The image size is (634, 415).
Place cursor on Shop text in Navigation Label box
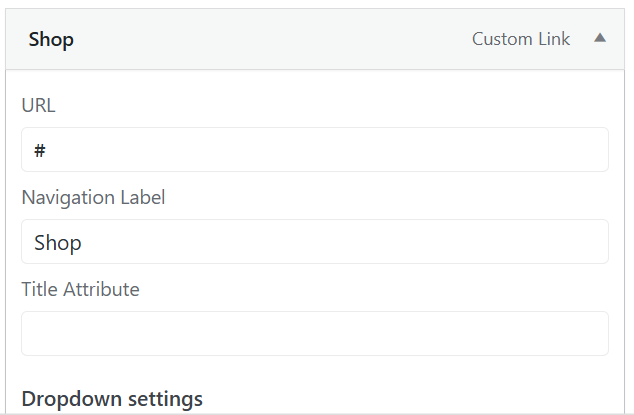(x=58, y=243)
